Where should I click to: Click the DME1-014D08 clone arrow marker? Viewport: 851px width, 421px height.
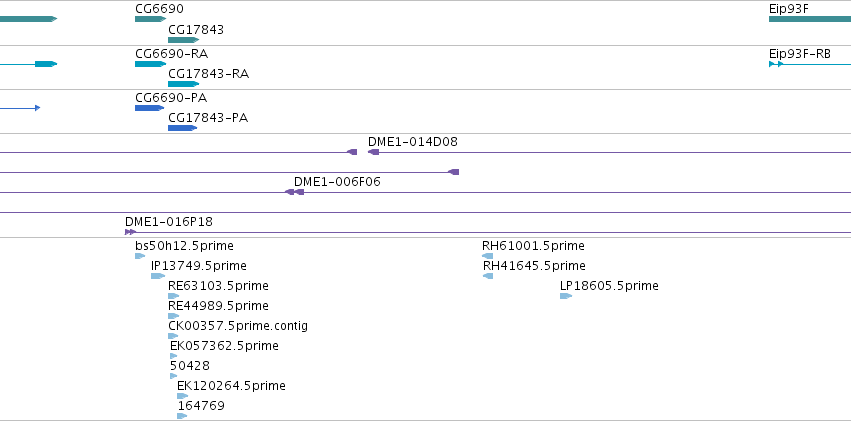tap(373, 152)
